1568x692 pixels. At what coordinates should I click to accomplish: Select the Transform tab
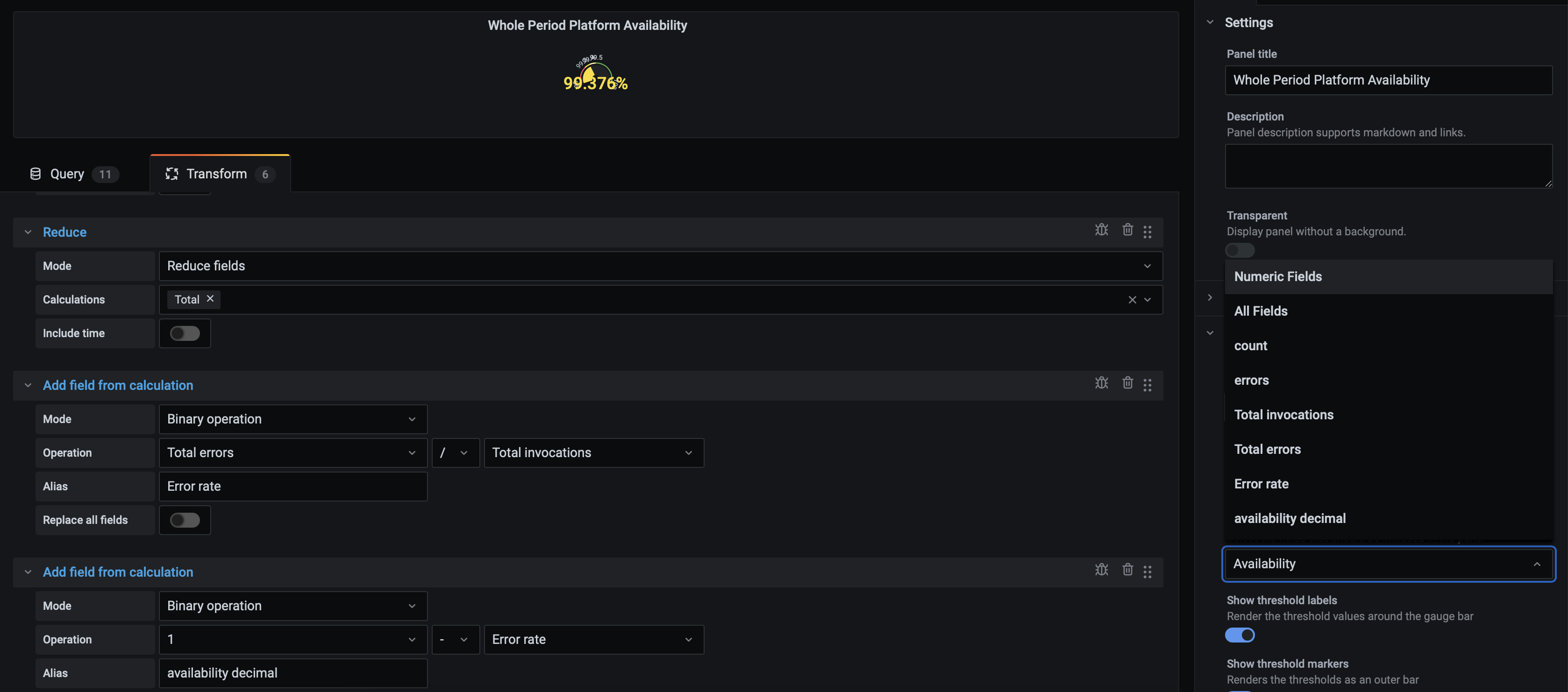[217, 173]
